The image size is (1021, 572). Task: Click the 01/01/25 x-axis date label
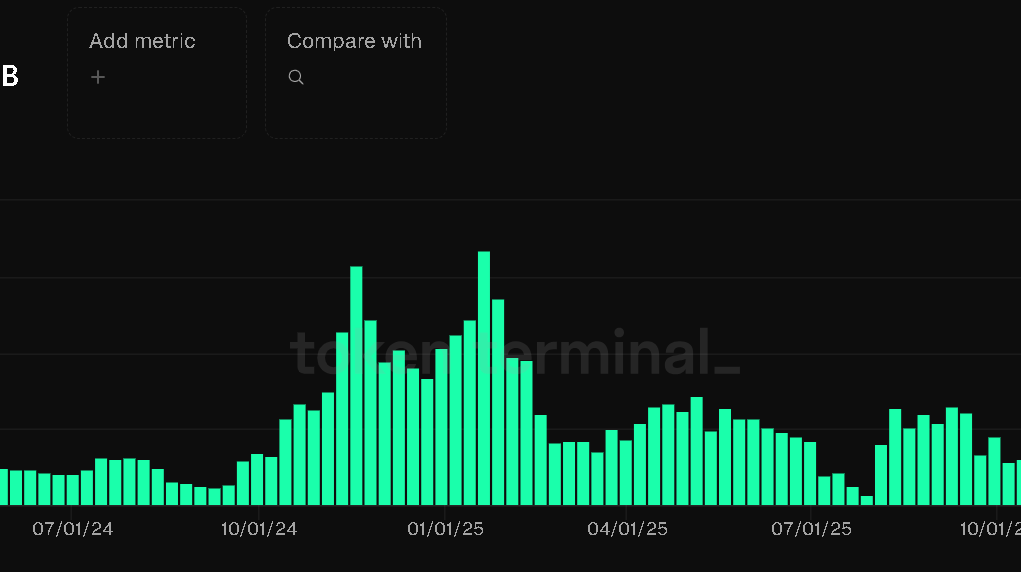point(445,528)
